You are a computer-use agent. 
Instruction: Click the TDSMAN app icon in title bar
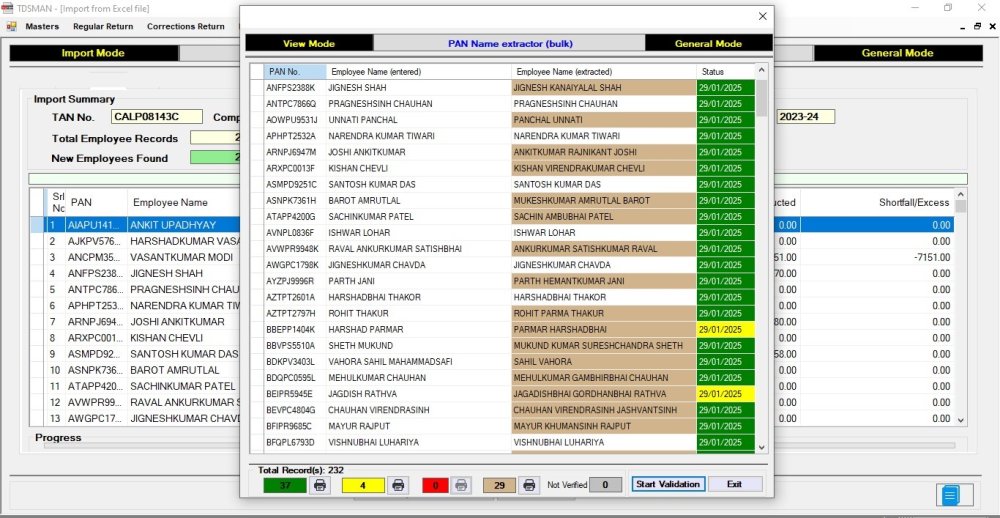7,8
